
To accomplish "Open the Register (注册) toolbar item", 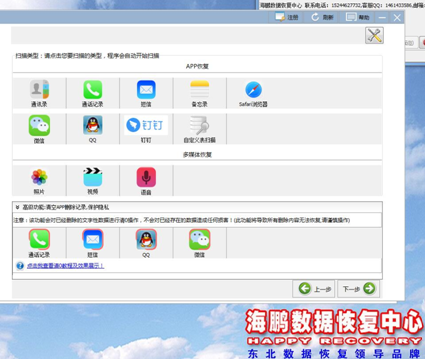I will click(287, 17).
